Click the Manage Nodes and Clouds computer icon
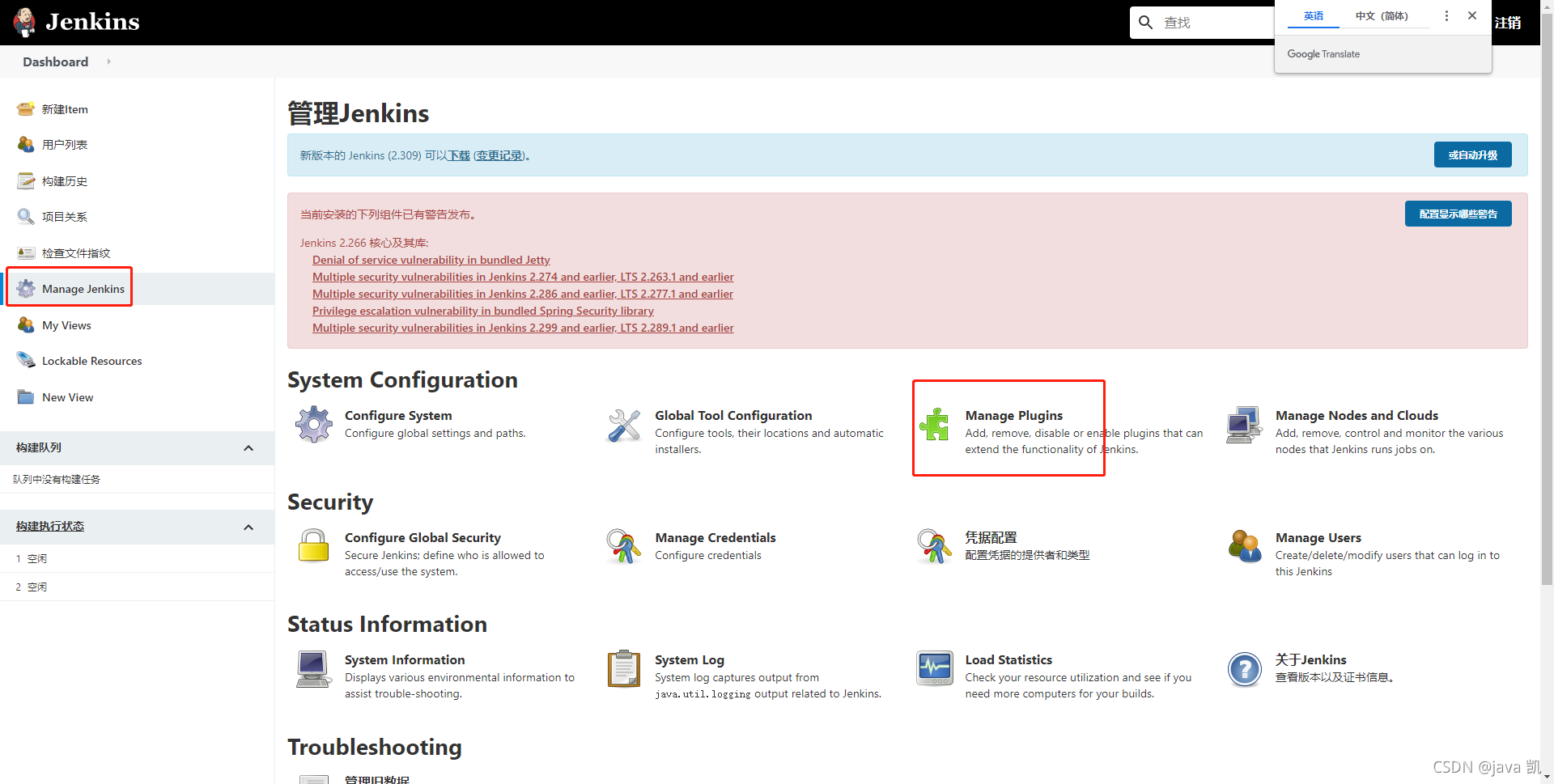Image resolution: width=1554 pixels, height=784 pixels. pyautogui.click(x=1245, y=425)
